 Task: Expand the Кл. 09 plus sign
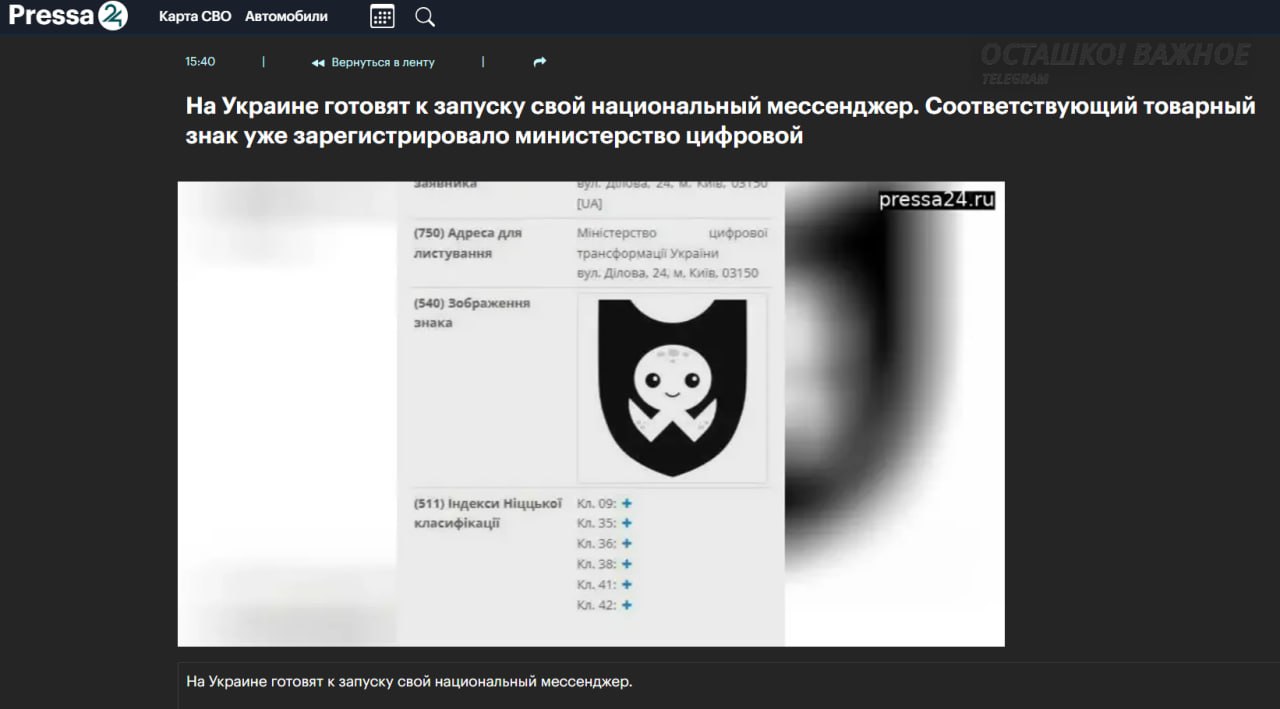pos(627,503)
